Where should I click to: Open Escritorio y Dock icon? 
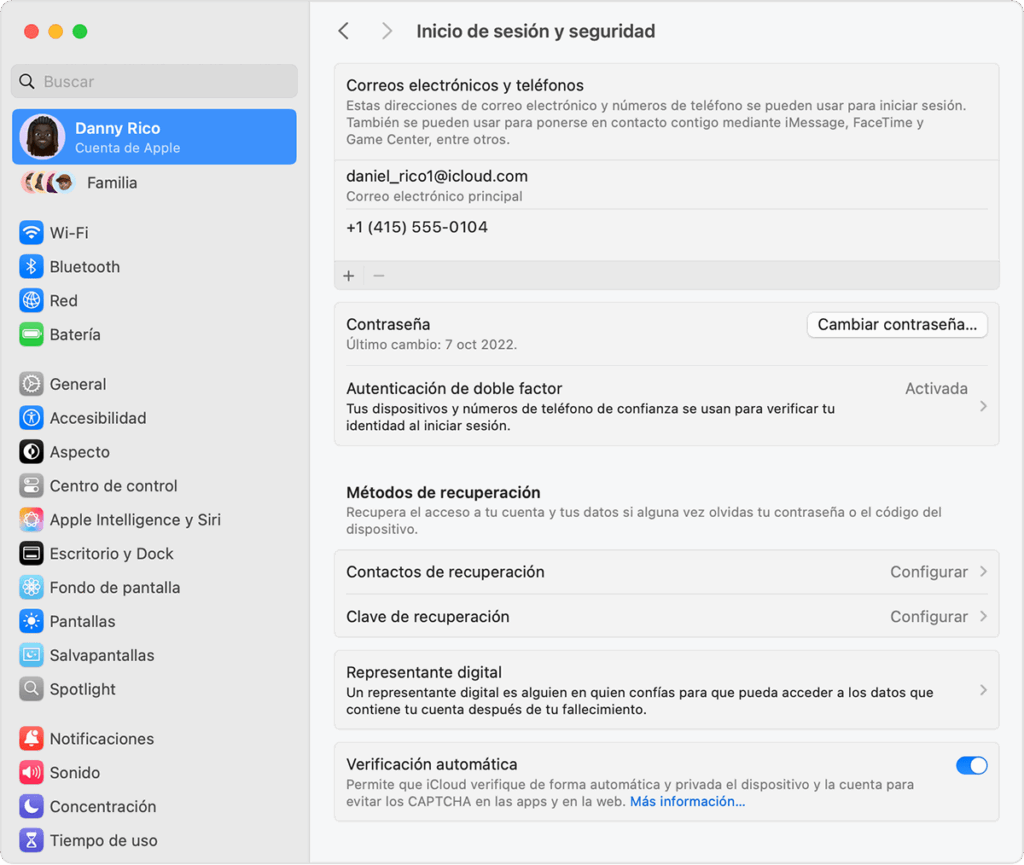point(31,554)
